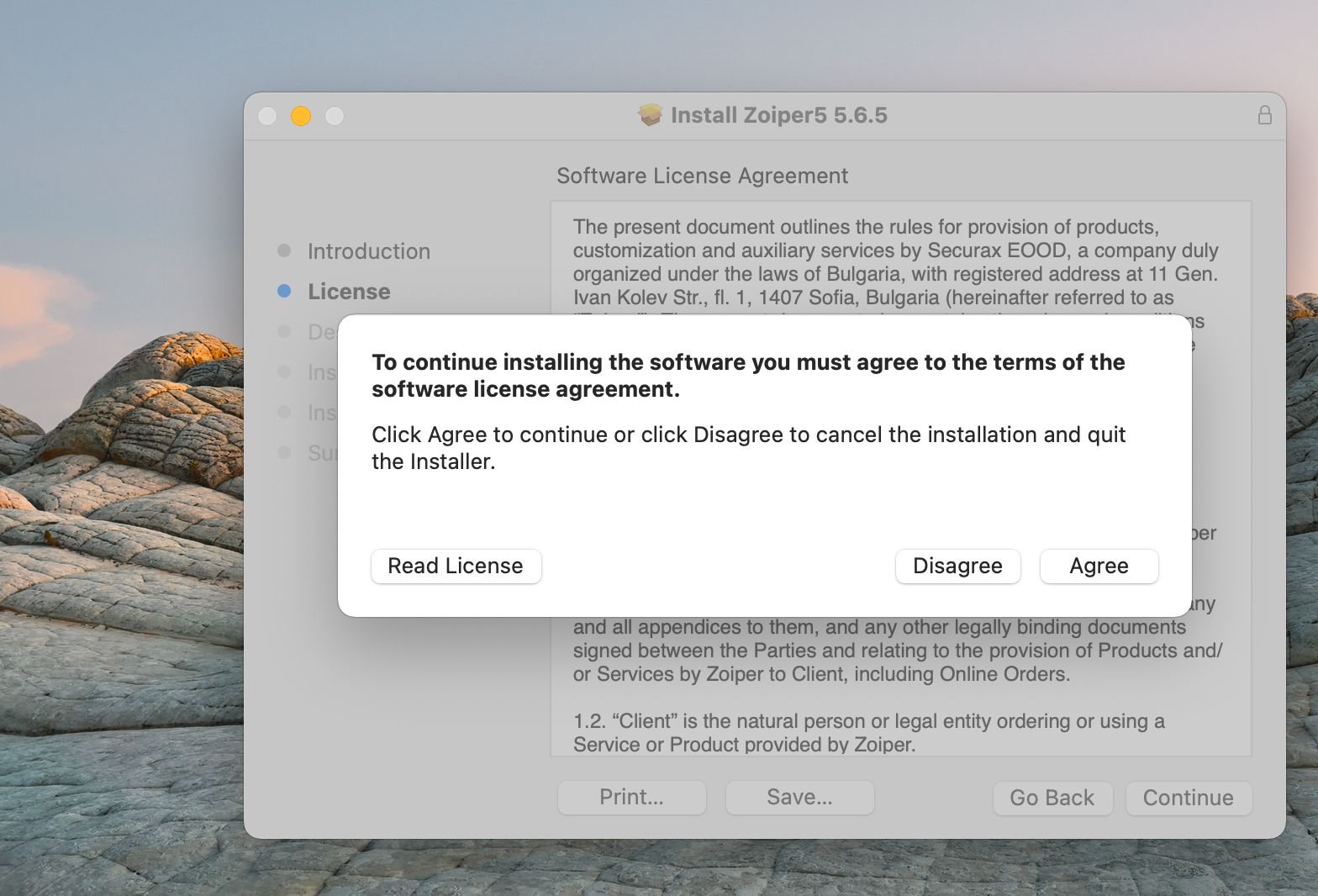Open the Read License option
This screenshot has width=1318, height=896.
456,566
